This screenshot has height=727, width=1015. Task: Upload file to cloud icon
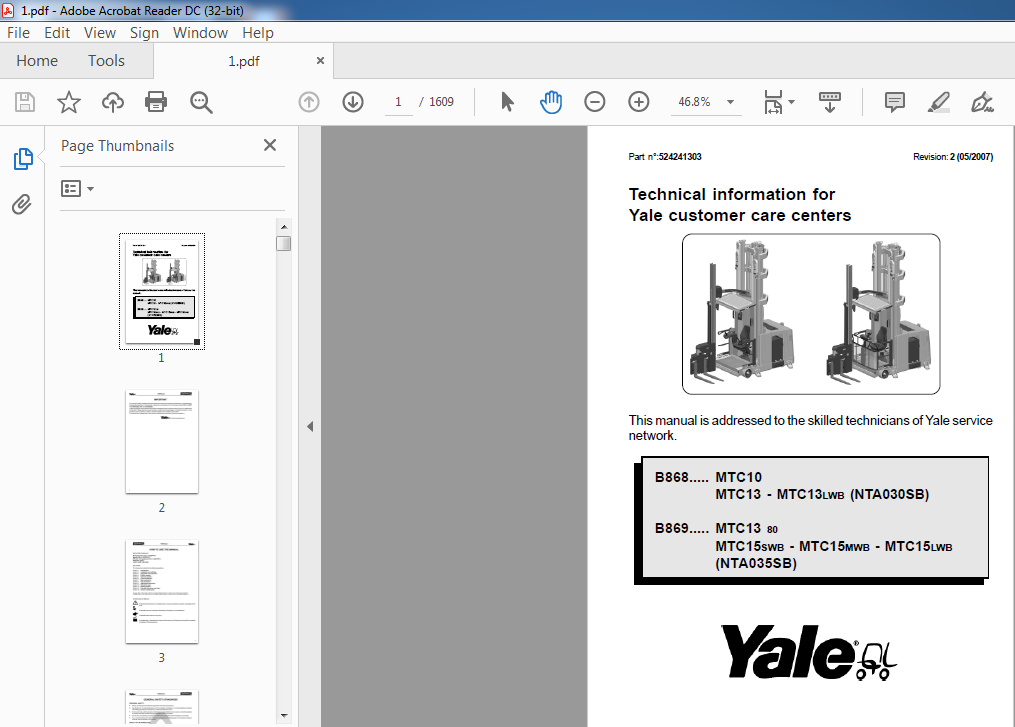click(113, 102)
